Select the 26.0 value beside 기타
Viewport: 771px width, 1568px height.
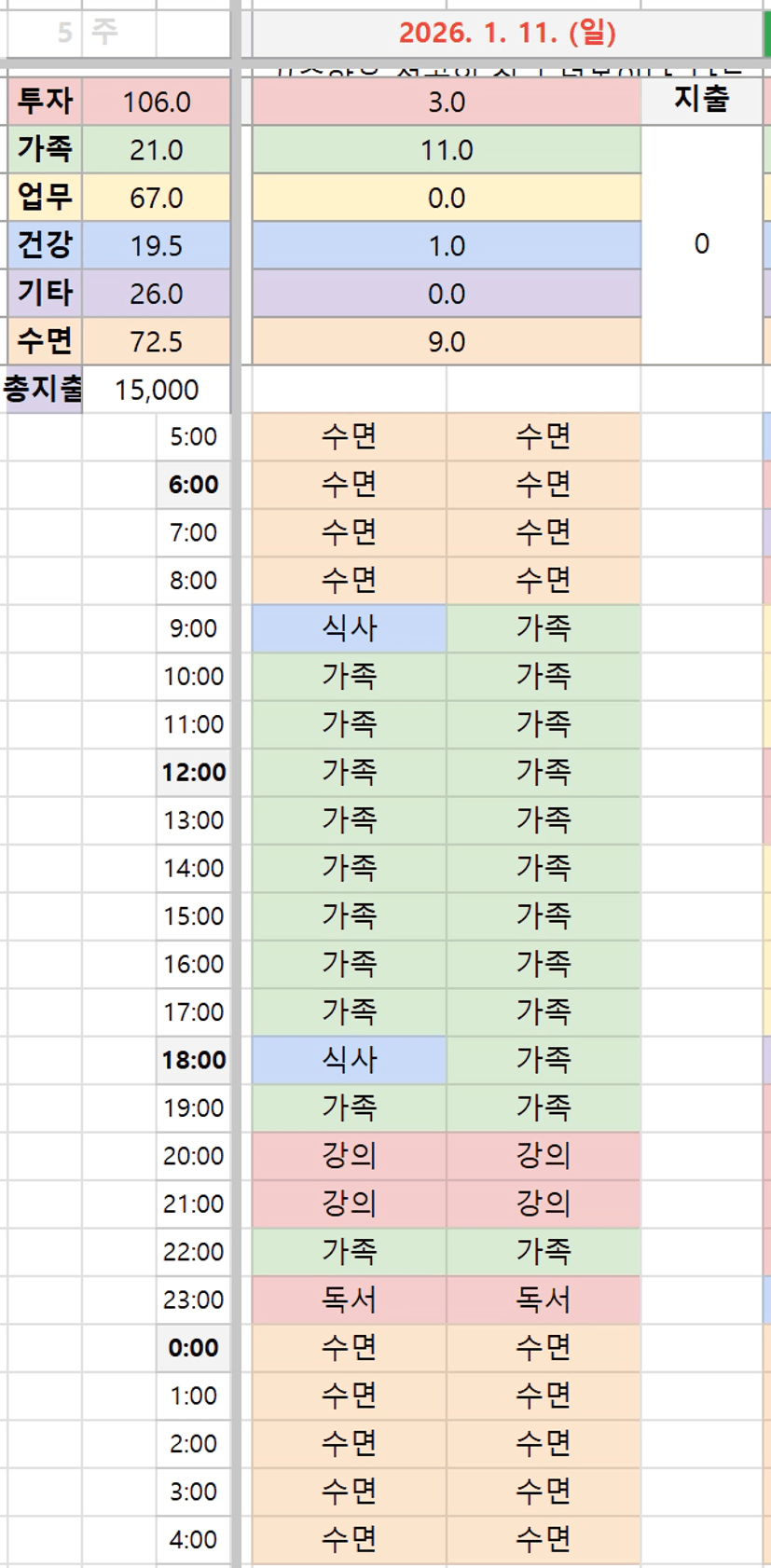pos(157,294)
